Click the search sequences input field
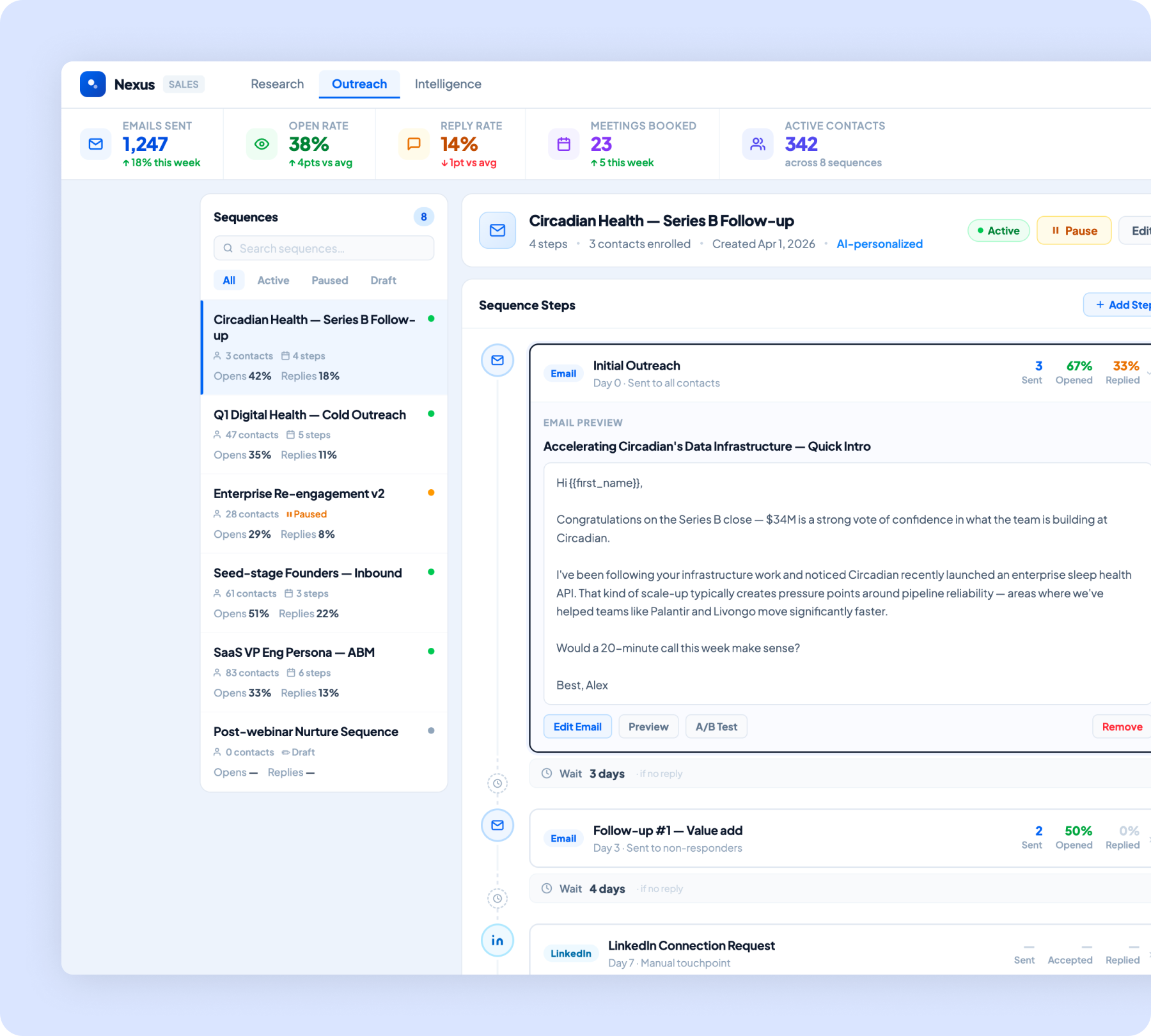 [x=324, y=248]
